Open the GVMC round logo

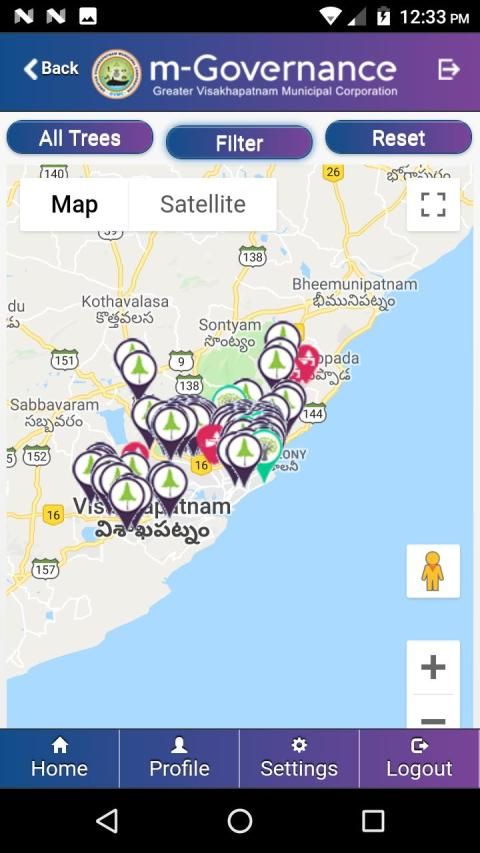point(116,73)
